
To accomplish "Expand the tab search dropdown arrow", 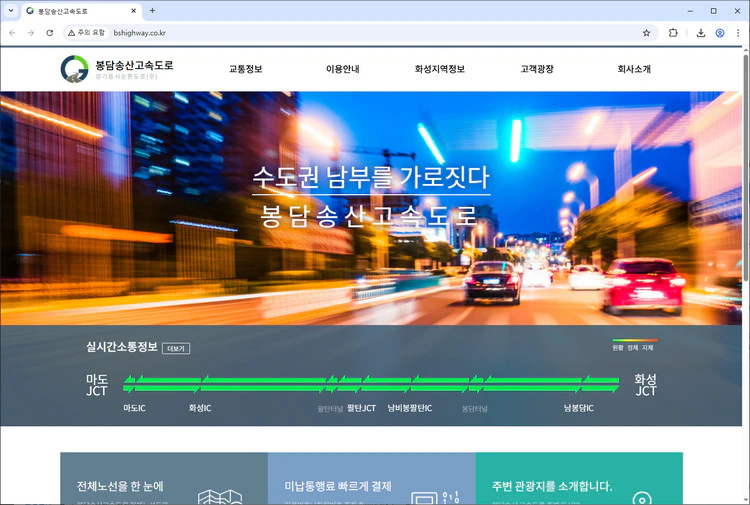I will click(x=11, y=11).
